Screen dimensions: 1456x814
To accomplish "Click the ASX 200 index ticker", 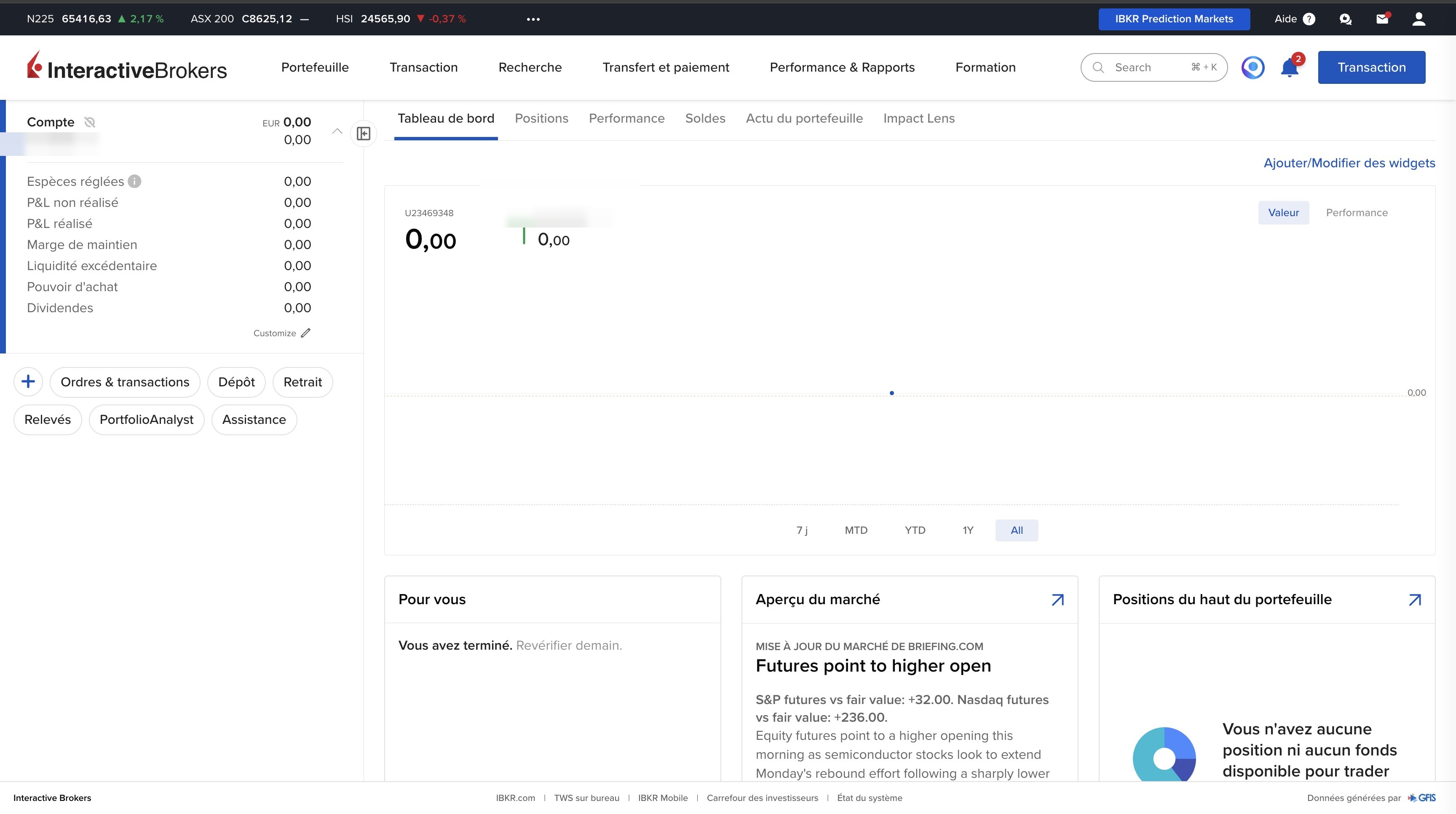I will (x=250, y=19).
